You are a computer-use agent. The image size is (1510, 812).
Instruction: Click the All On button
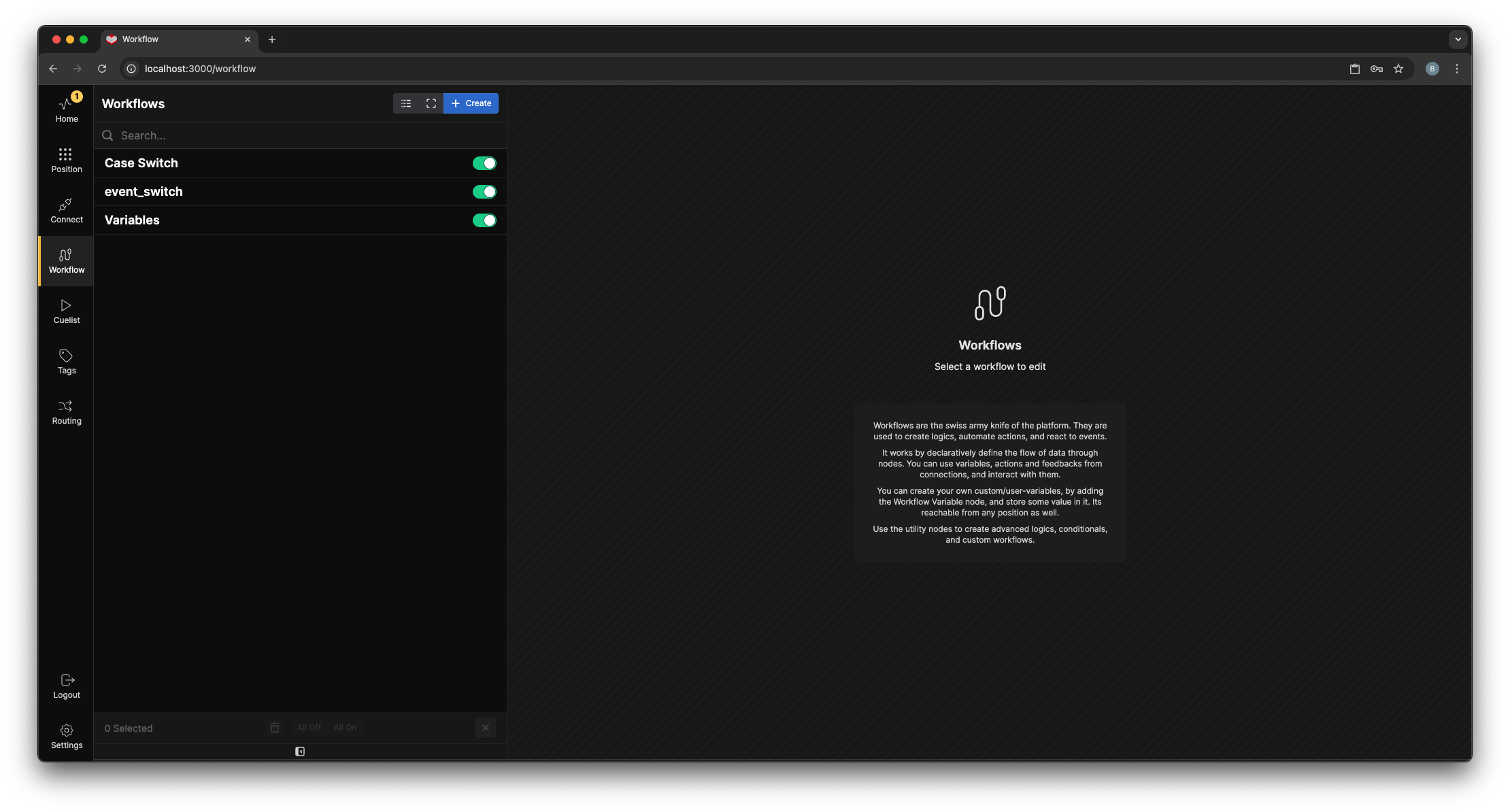[345, 728]
